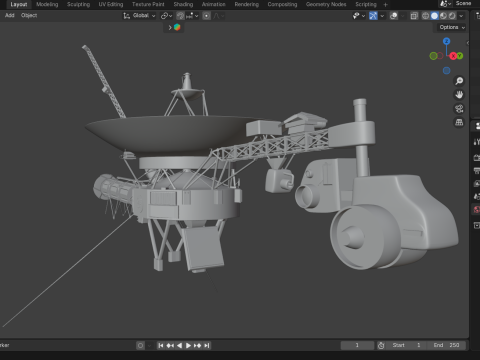Image resolution: width=480 pixels, height=360 pixels.
Task: Open the Options dropdown in viewport
Action: click(452, 27)
